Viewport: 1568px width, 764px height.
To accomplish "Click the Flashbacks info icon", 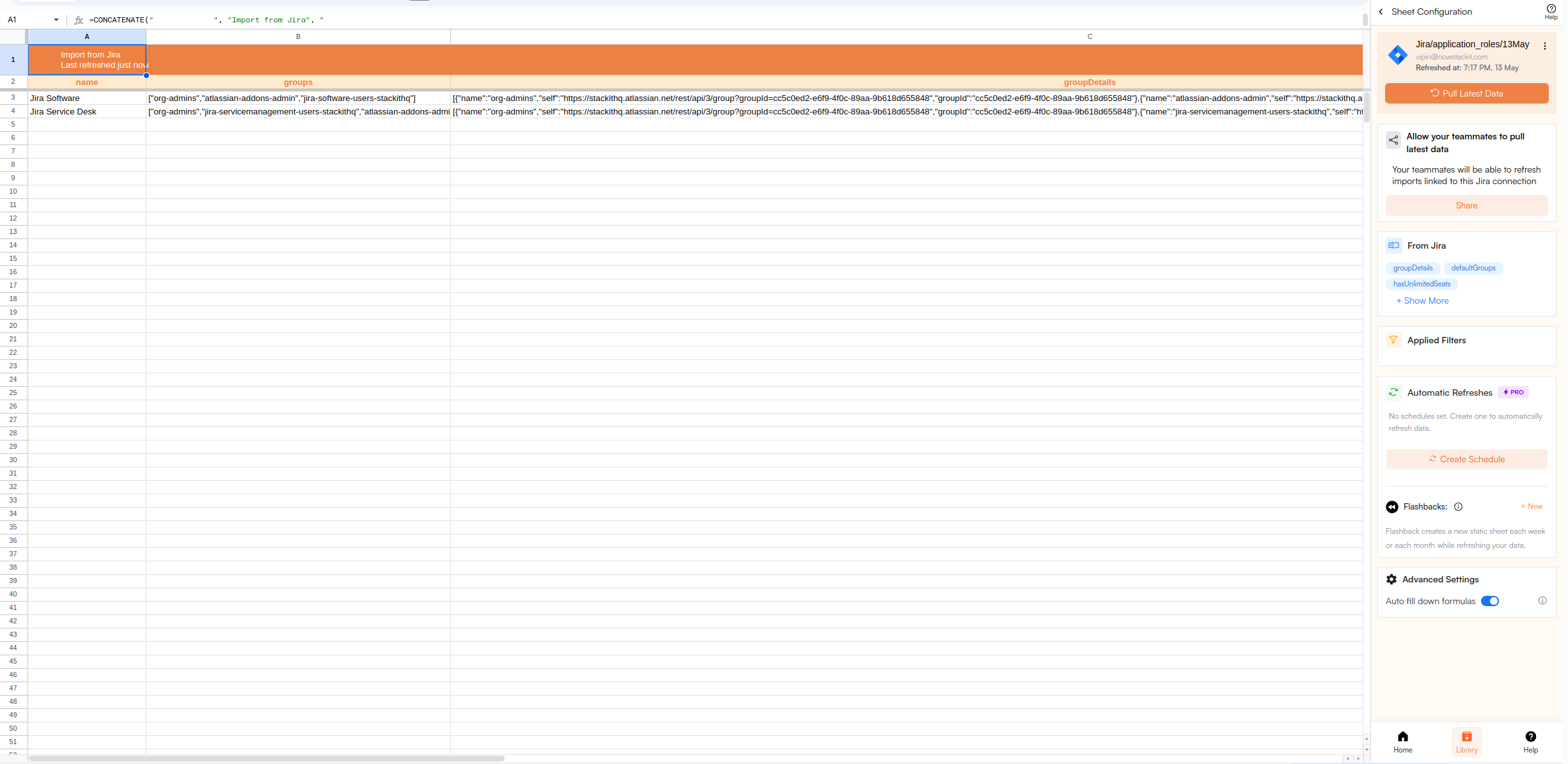I will [x=1458, y=507].
